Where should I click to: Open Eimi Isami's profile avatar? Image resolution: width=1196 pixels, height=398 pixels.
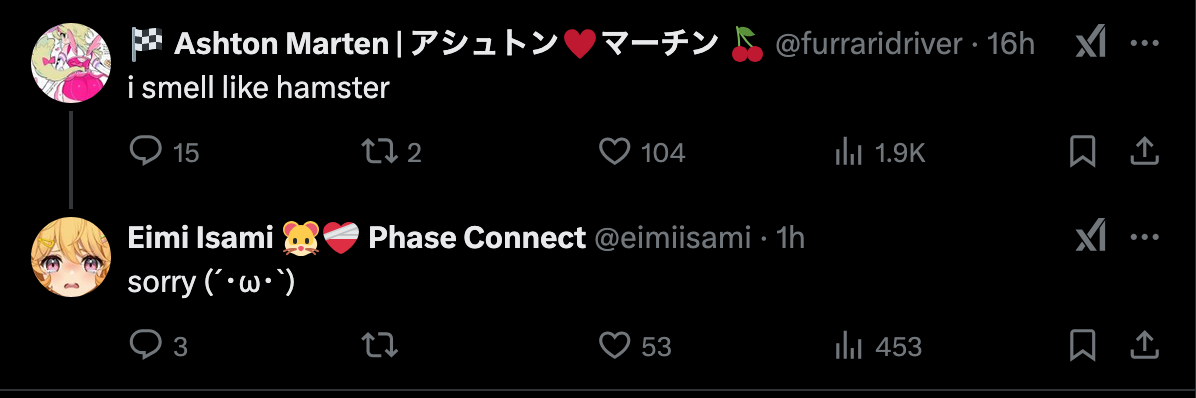[70, 257]
